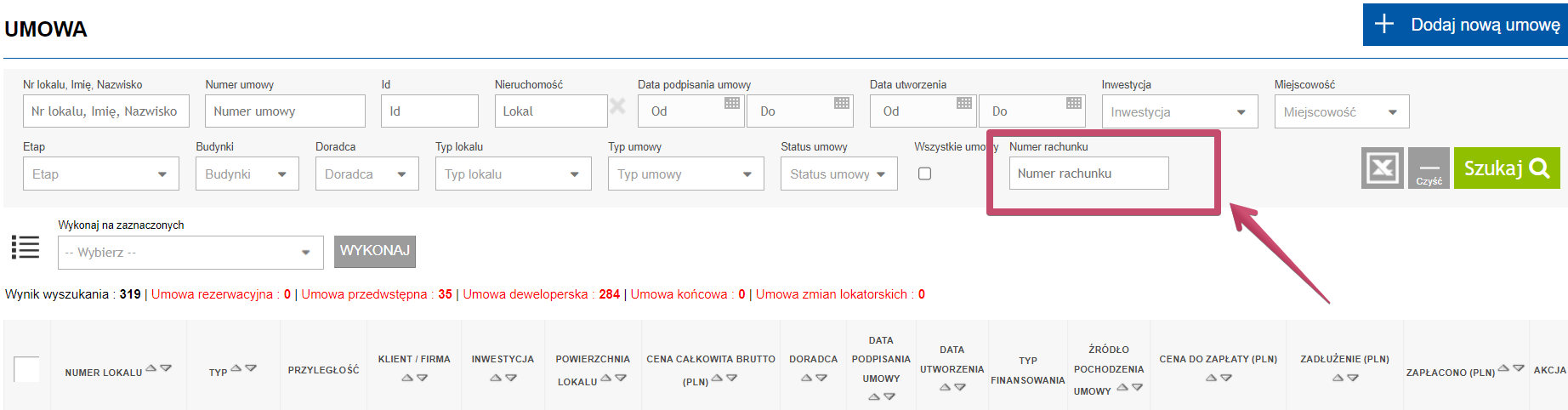The height and width of the screenshot is (410, 1568).
Task: Click Umowa przedwstępna result filter
Action: pyautogui.click(x=377, y=294)
